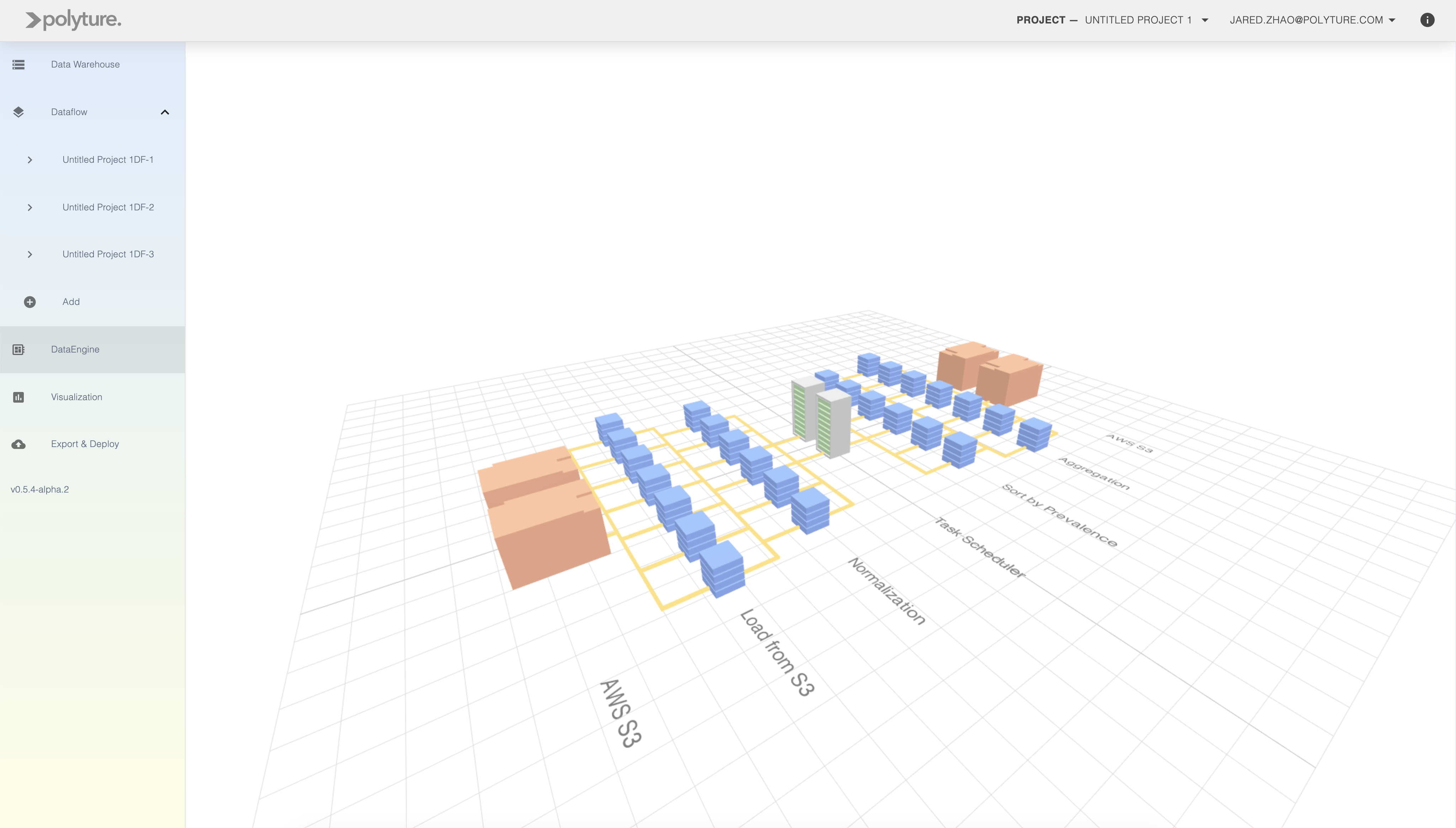Image resolution: width=1456 pixels, height=828 pixels.
Task: Open Export & Deploy section
Action: [92, 444]
